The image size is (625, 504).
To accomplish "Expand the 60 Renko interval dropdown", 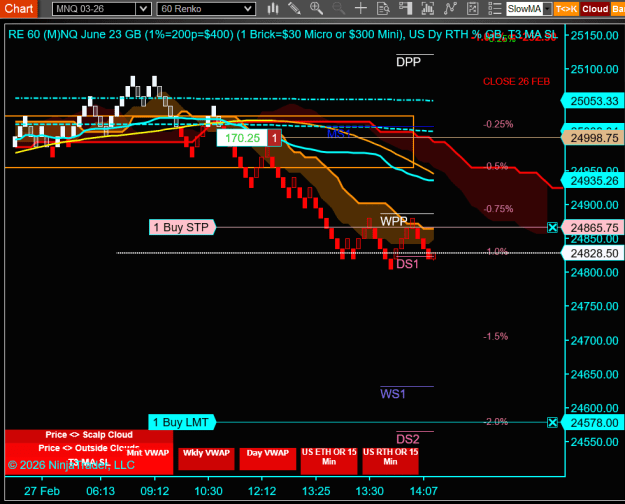I will (x=248, y=9).
